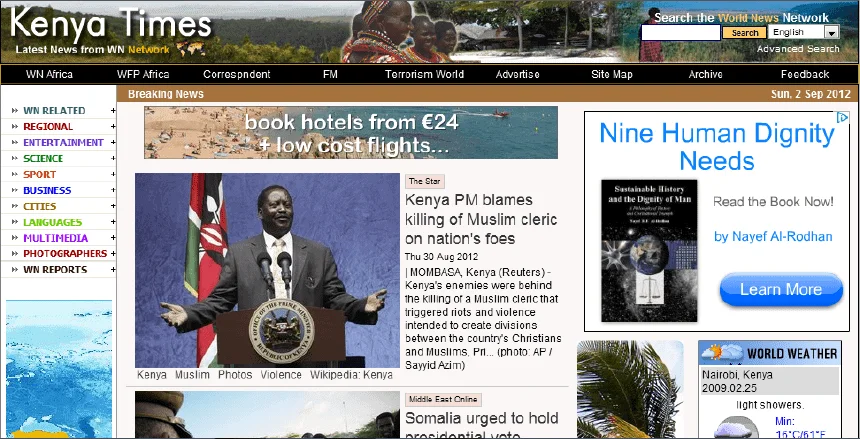The height and width of the screenshot is (439, 860).
Task: Expand the ENTERTAINMENT section plus sign
Action: pos(113,143)
